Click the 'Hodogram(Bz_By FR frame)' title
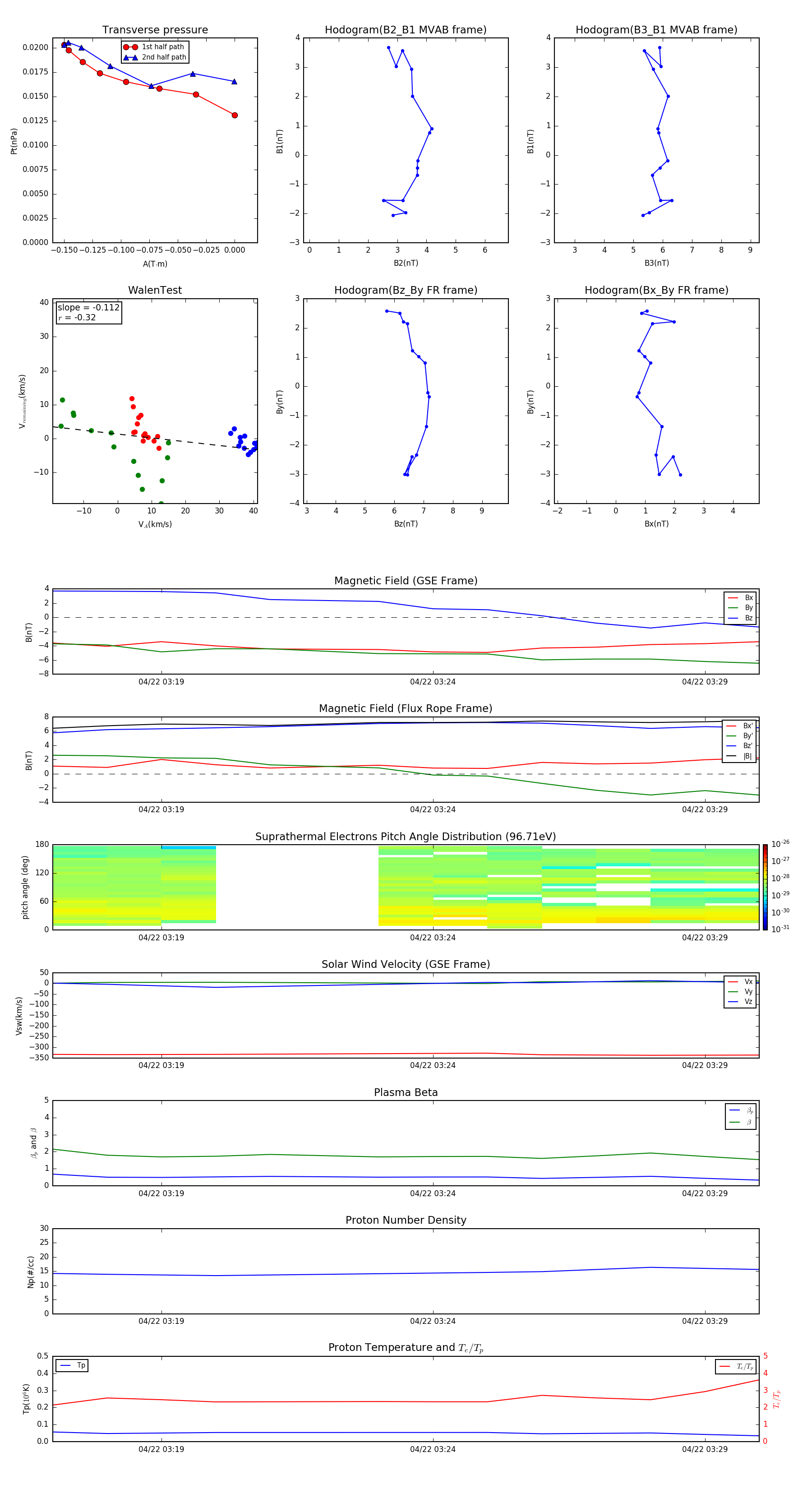Image resolution: width=812 pixels, height=1489 pixels. [x=406, y=290]
